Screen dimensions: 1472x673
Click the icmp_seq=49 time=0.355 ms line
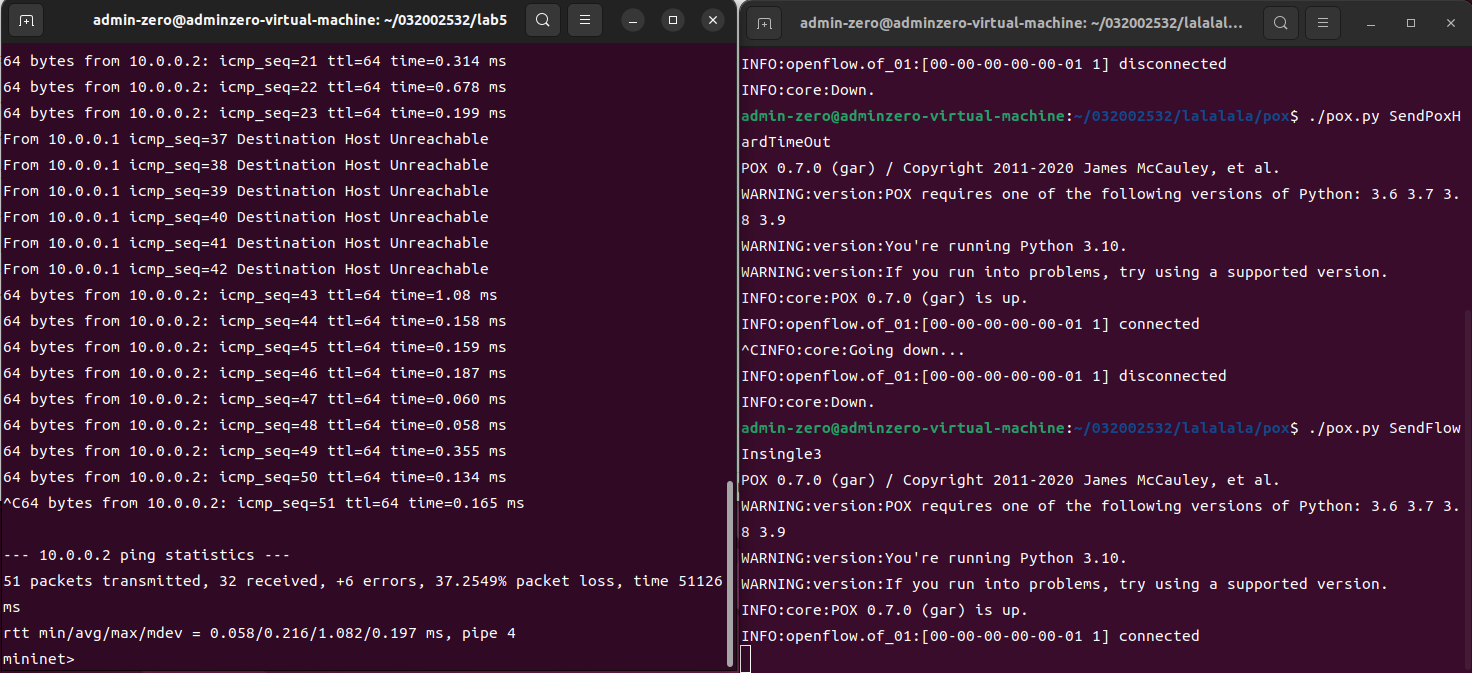pos(254,451)
